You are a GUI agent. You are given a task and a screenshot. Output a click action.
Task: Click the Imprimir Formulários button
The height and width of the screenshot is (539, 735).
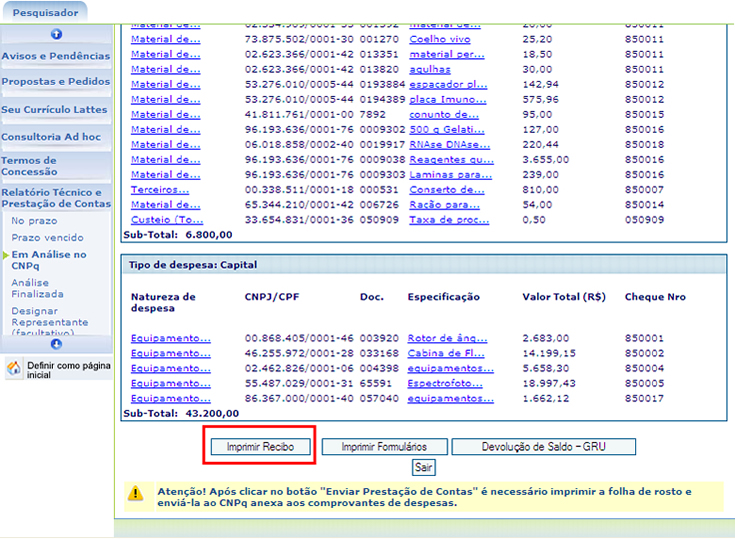pos(384,447)
